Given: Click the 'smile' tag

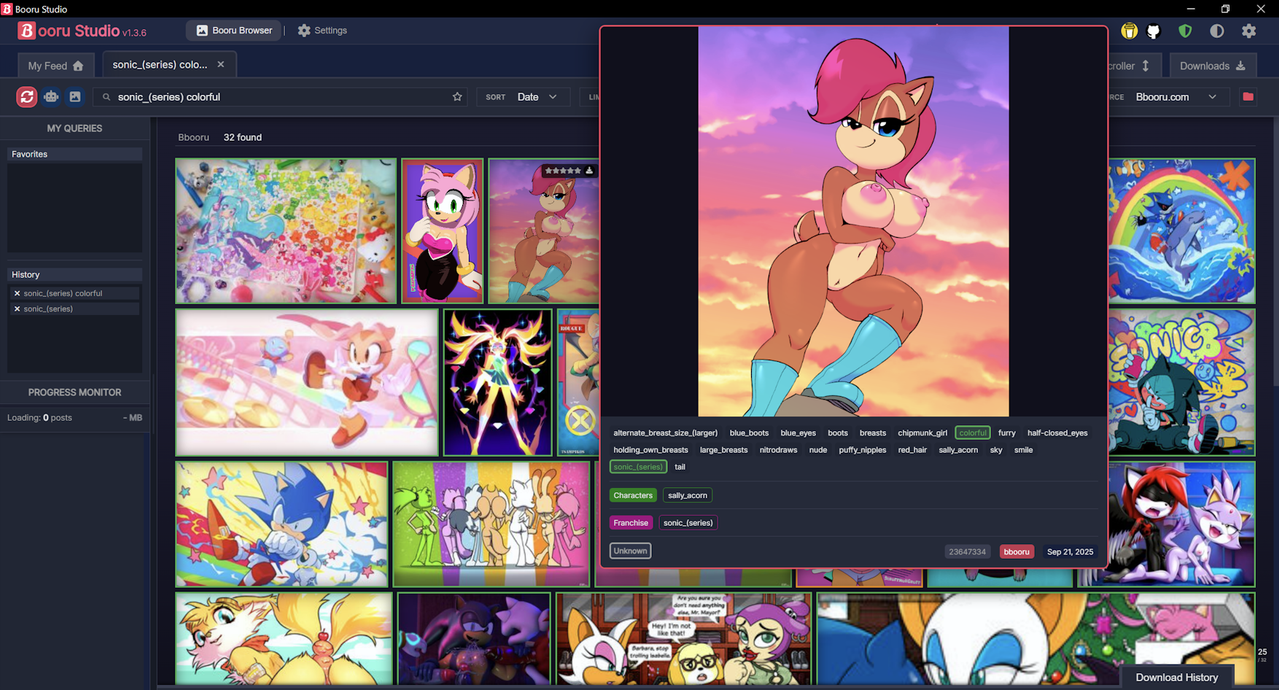Looking at the screenshot, I should 1023,450.
